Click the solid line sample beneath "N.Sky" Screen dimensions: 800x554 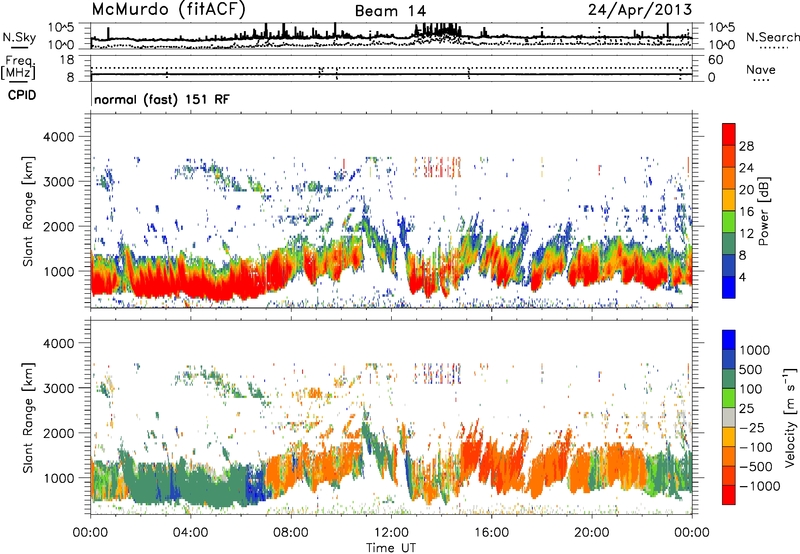19,47
